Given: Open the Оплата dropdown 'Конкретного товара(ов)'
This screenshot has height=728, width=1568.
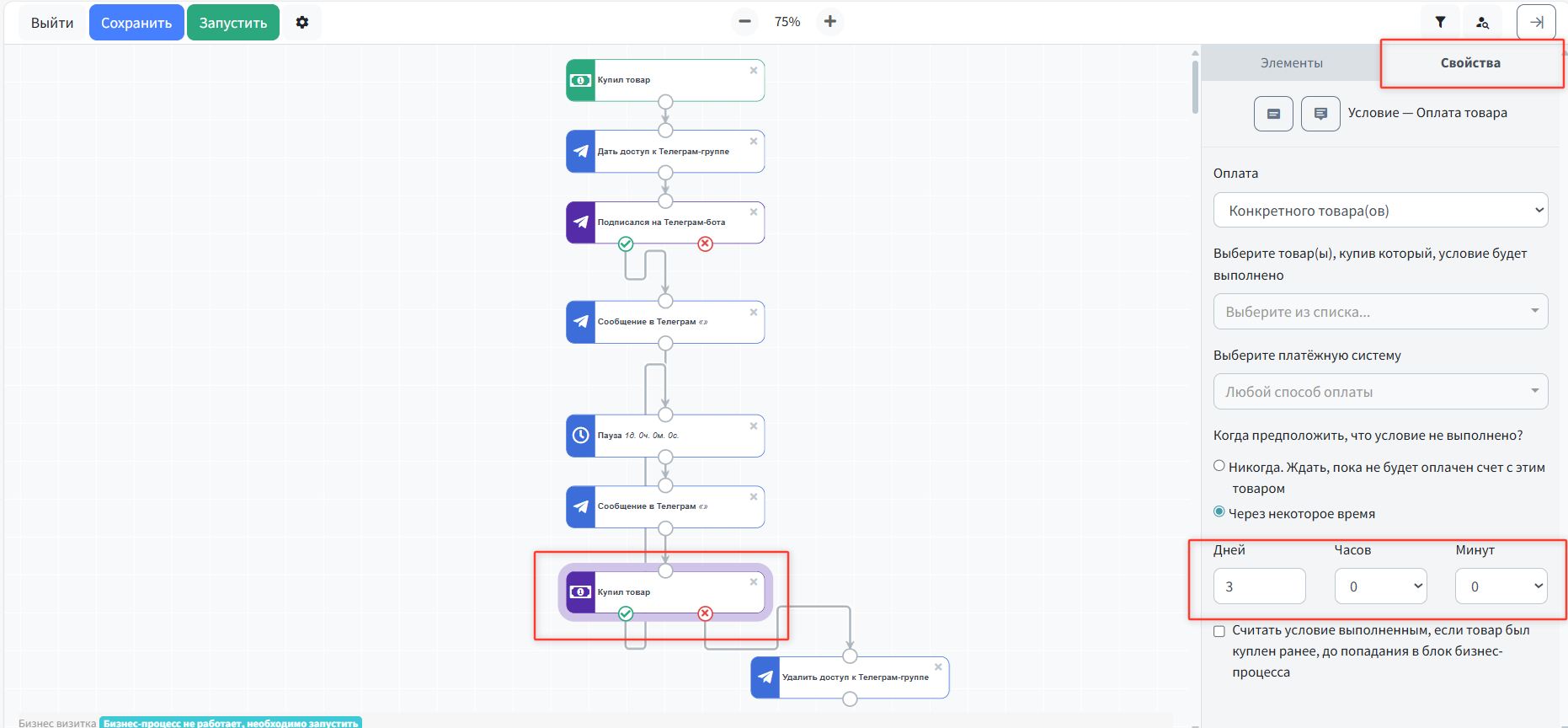Looking at the screenshot, I should (1380, 211).
